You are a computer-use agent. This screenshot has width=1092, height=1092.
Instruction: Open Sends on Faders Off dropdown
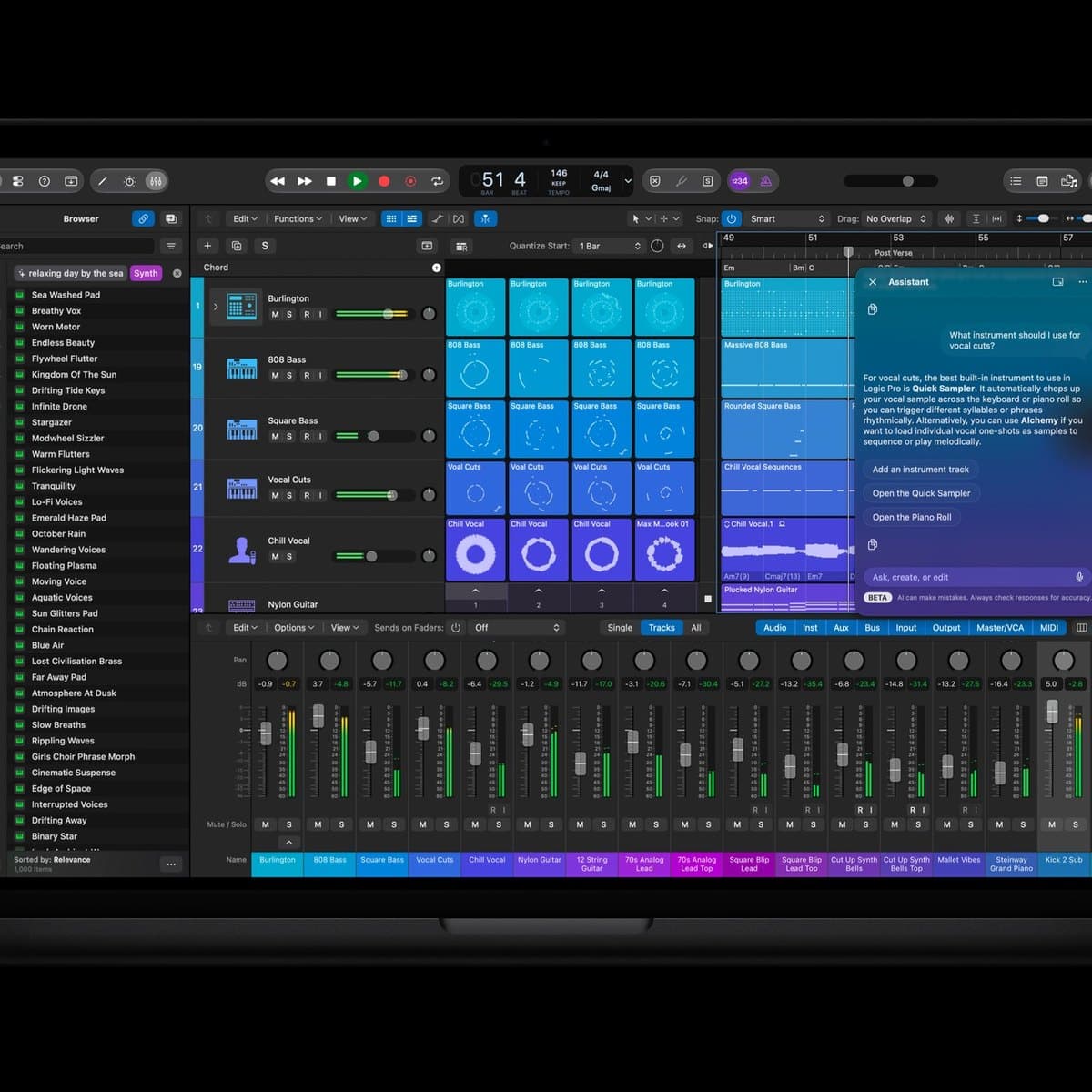[517, 627]
